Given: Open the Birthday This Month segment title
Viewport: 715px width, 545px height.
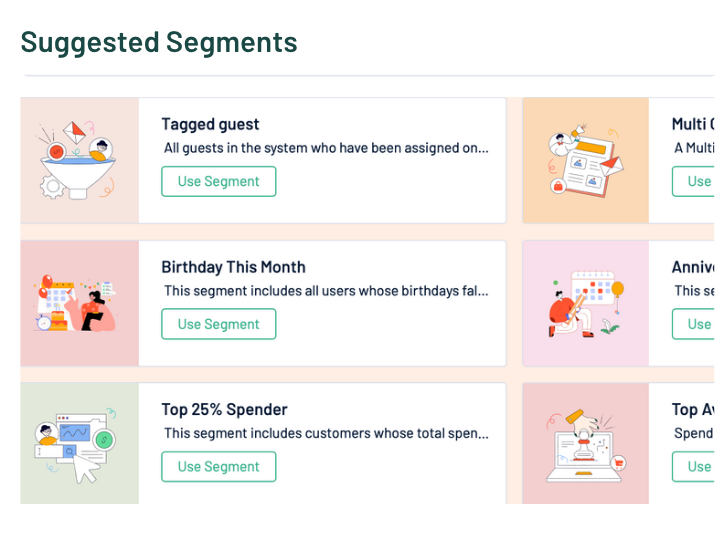Looking at the screenshot, I should point(233,267).
